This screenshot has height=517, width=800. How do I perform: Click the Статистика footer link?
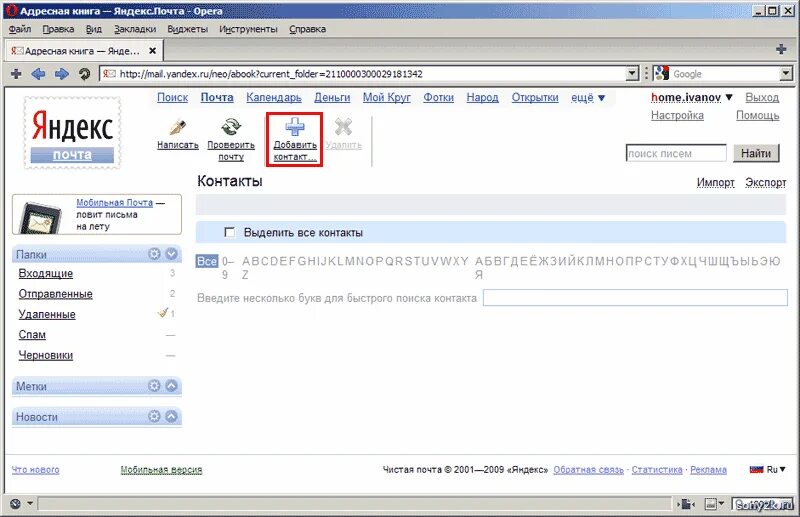(657, 470)
